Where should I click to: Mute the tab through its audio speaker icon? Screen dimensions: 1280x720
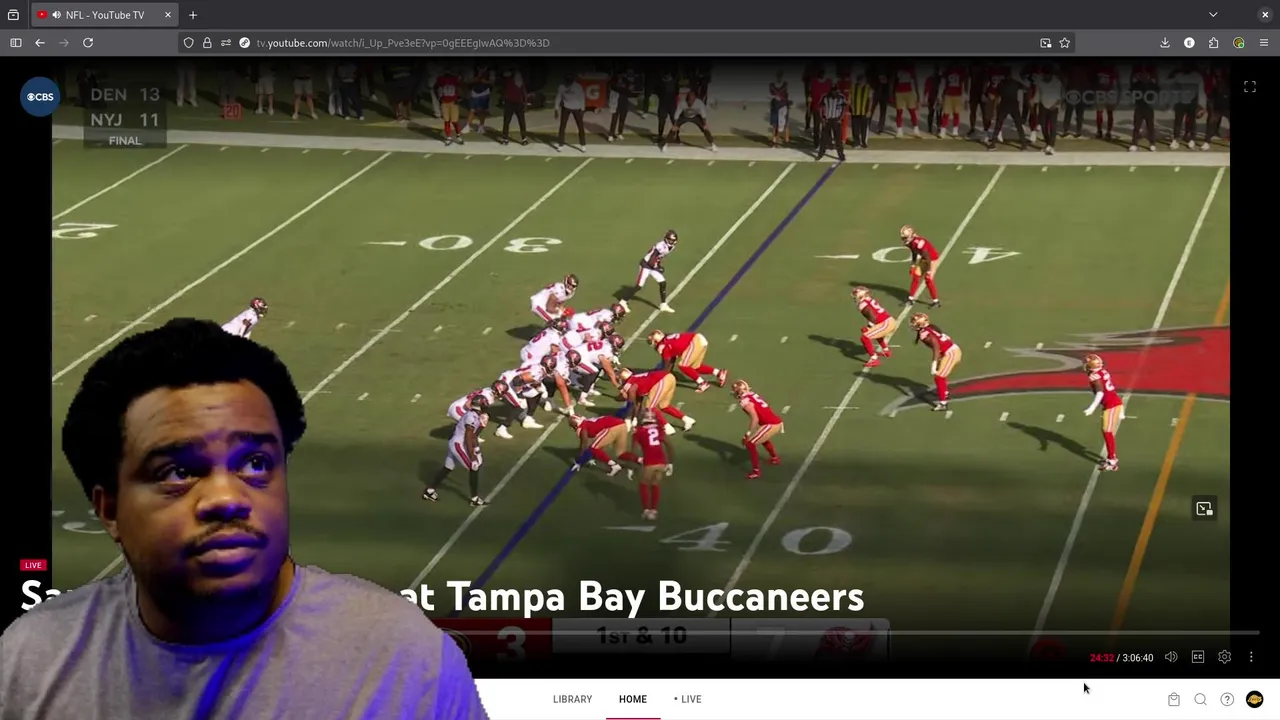click(x=57, y=15)
